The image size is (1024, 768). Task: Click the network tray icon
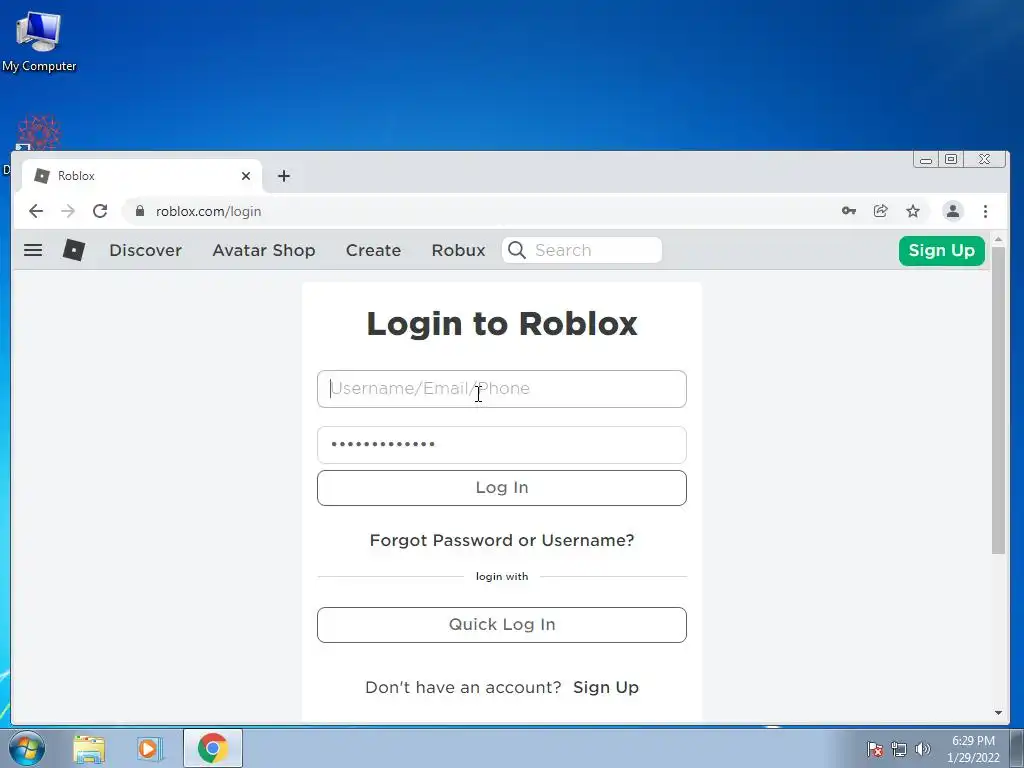899,749
